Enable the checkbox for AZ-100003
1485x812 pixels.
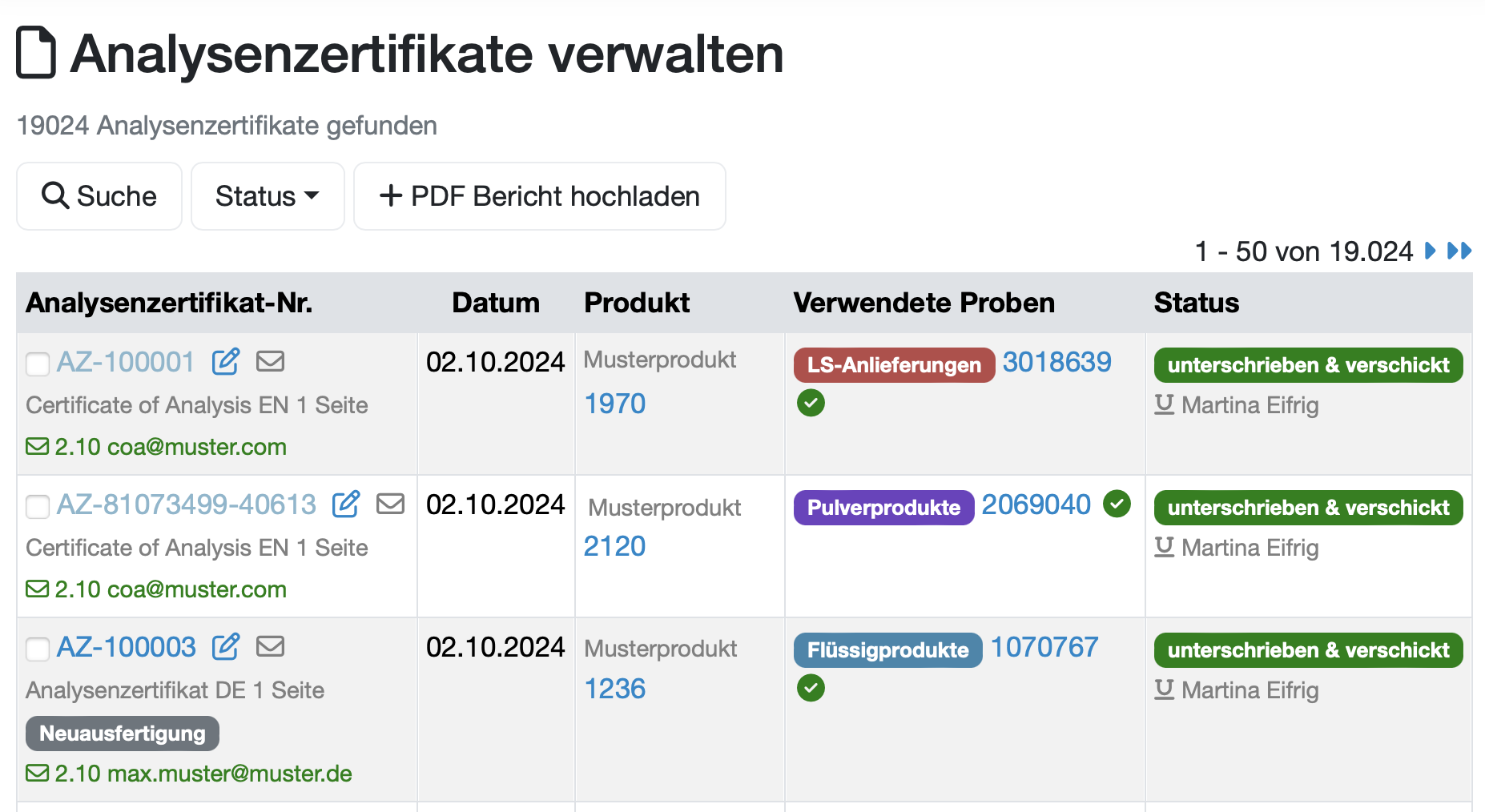[37, 649]
